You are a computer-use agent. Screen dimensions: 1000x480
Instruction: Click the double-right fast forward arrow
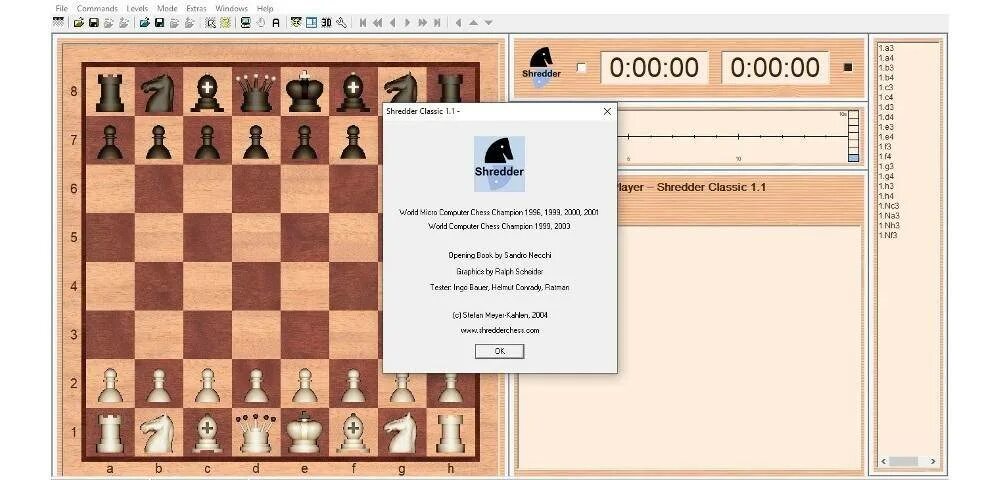[422, 23]
